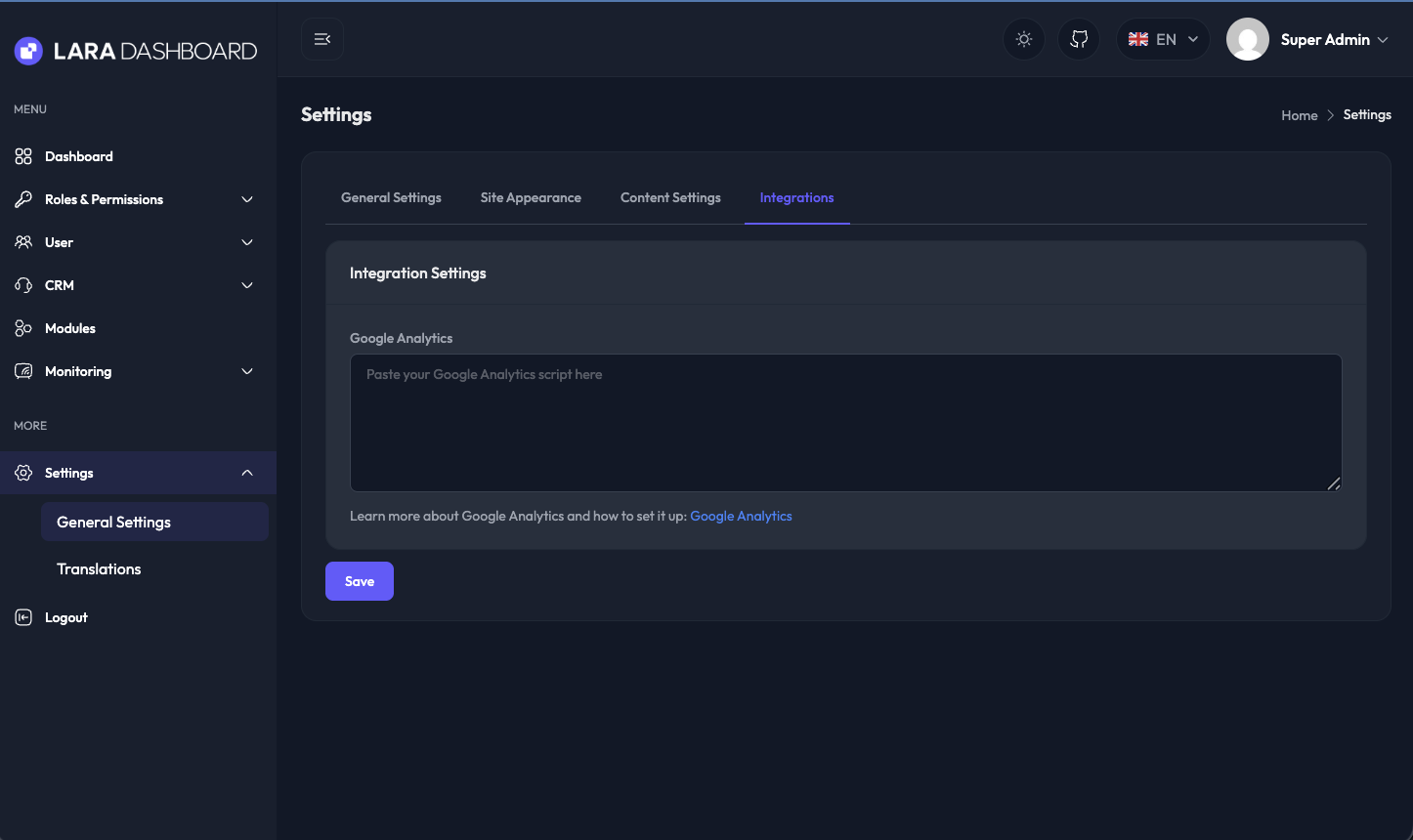Click the Dashboard grid icon
1413x840 pixels.
[23, 156]
